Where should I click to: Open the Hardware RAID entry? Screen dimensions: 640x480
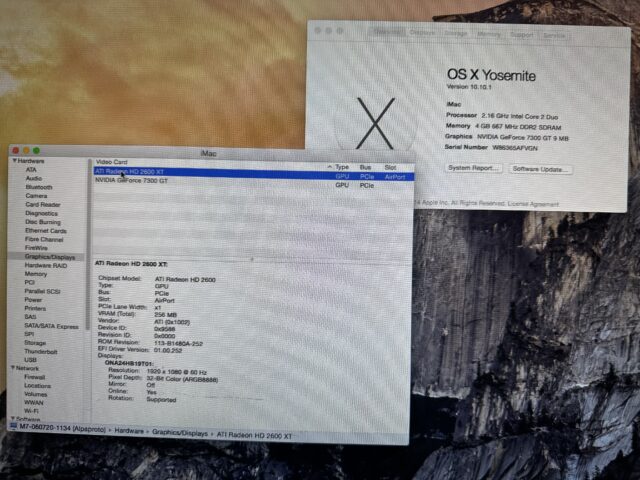[46, 265]
